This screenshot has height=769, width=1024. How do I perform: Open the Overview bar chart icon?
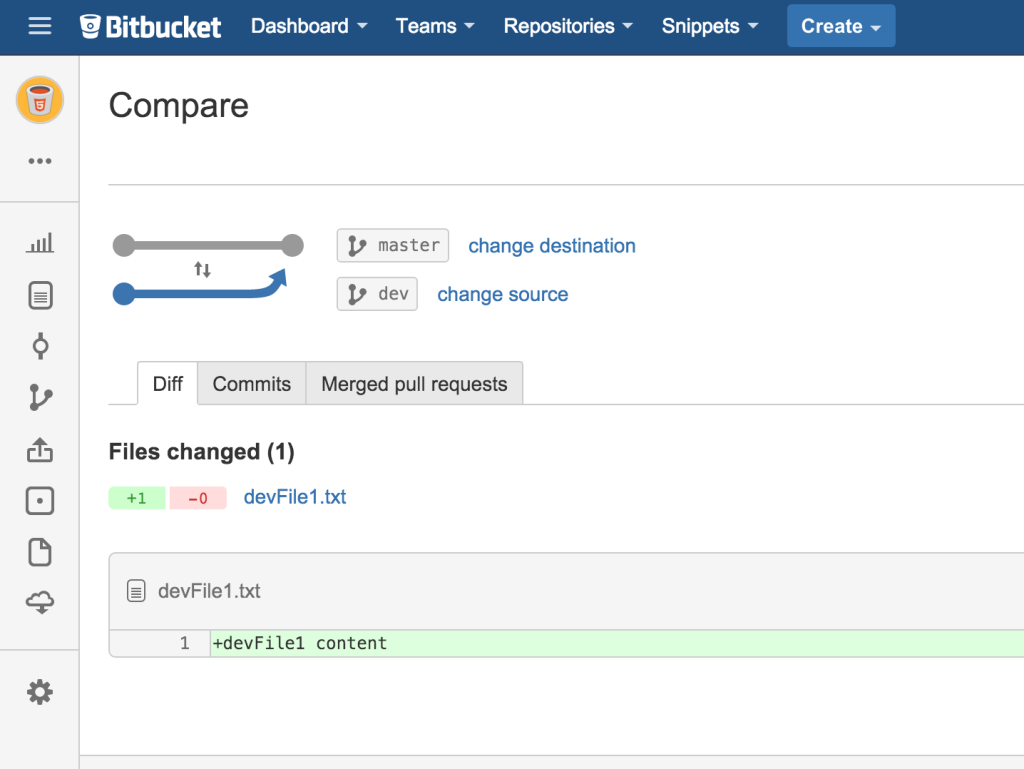click(40, 243)
